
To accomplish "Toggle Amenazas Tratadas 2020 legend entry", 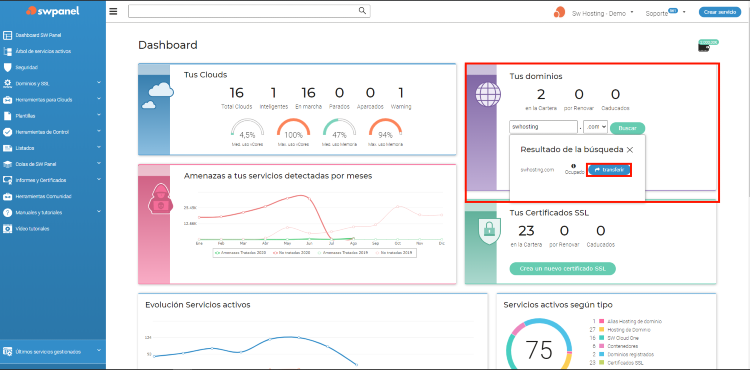I will (242, 252).
